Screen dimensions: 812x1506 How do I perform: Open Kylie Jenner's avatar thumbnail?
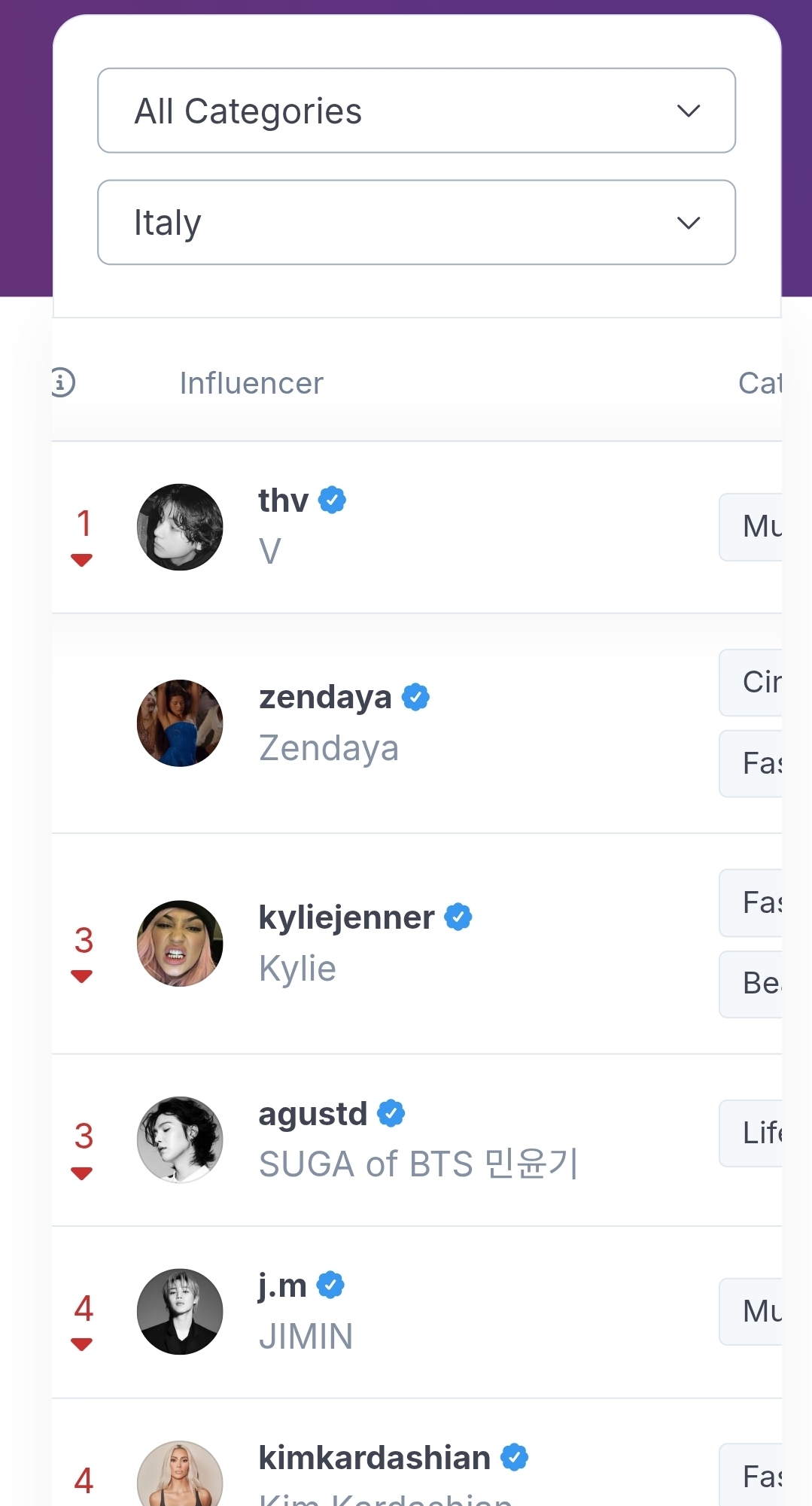coord(180,943)
